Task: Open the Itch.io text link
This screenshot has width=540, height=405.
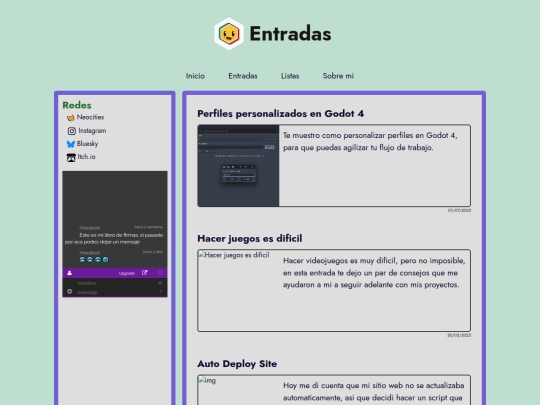Action: pos(86,157)
